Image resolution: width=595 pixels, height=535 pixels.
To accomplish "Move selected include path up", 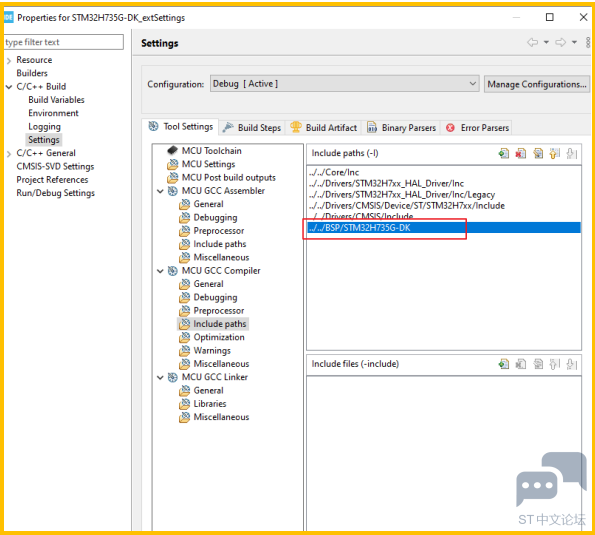I will click(x=554, y=154).
